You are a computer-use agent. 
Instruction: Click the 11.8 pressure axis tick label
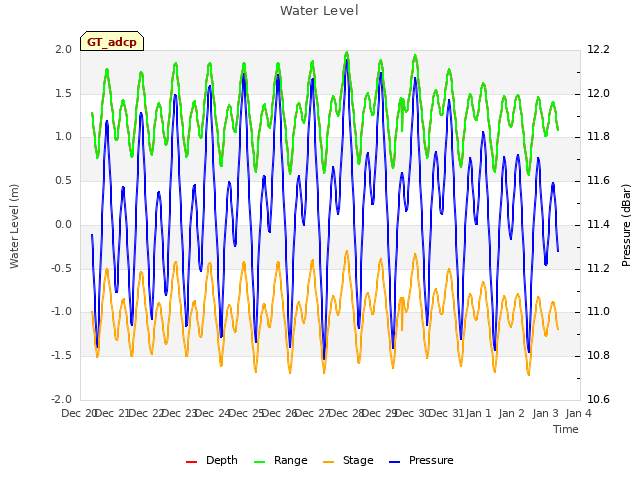click(x=598, y=137)
